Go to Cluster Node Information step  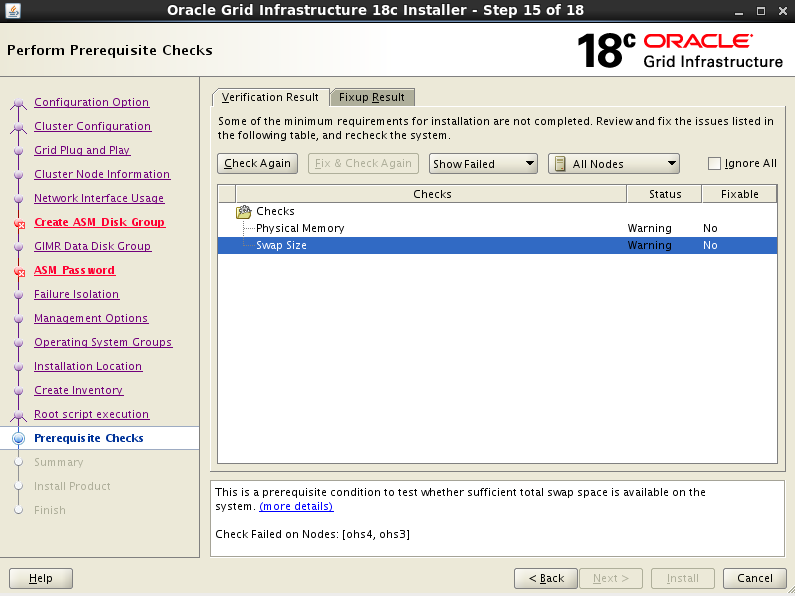(x=102, y=174)
